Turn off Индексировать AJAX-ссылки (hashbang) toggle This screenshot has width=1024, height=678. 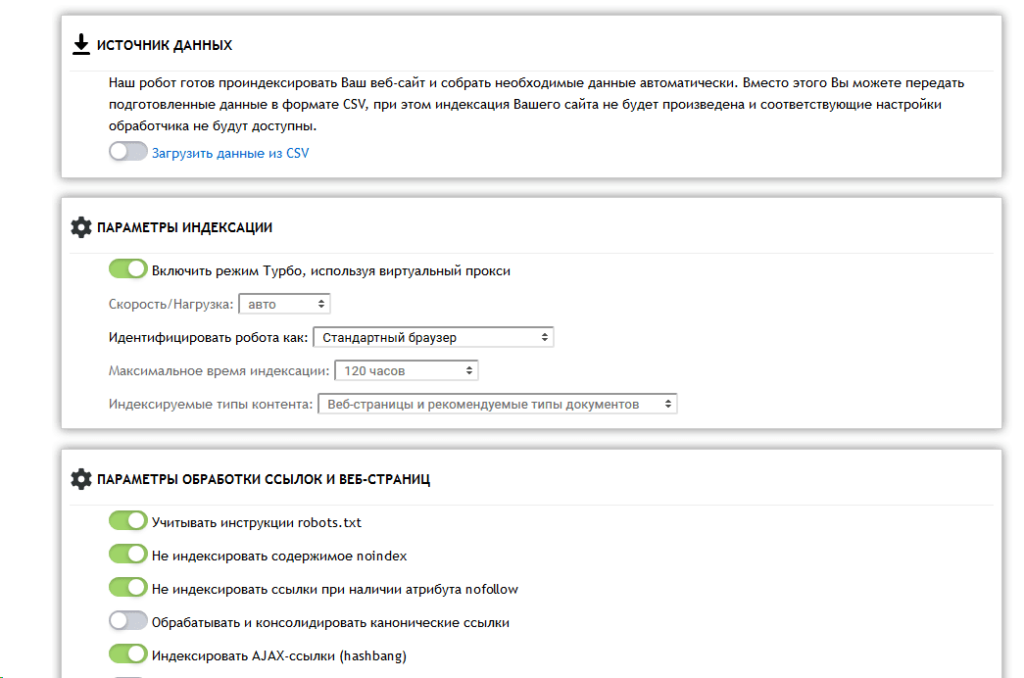(x=128, y=654)
